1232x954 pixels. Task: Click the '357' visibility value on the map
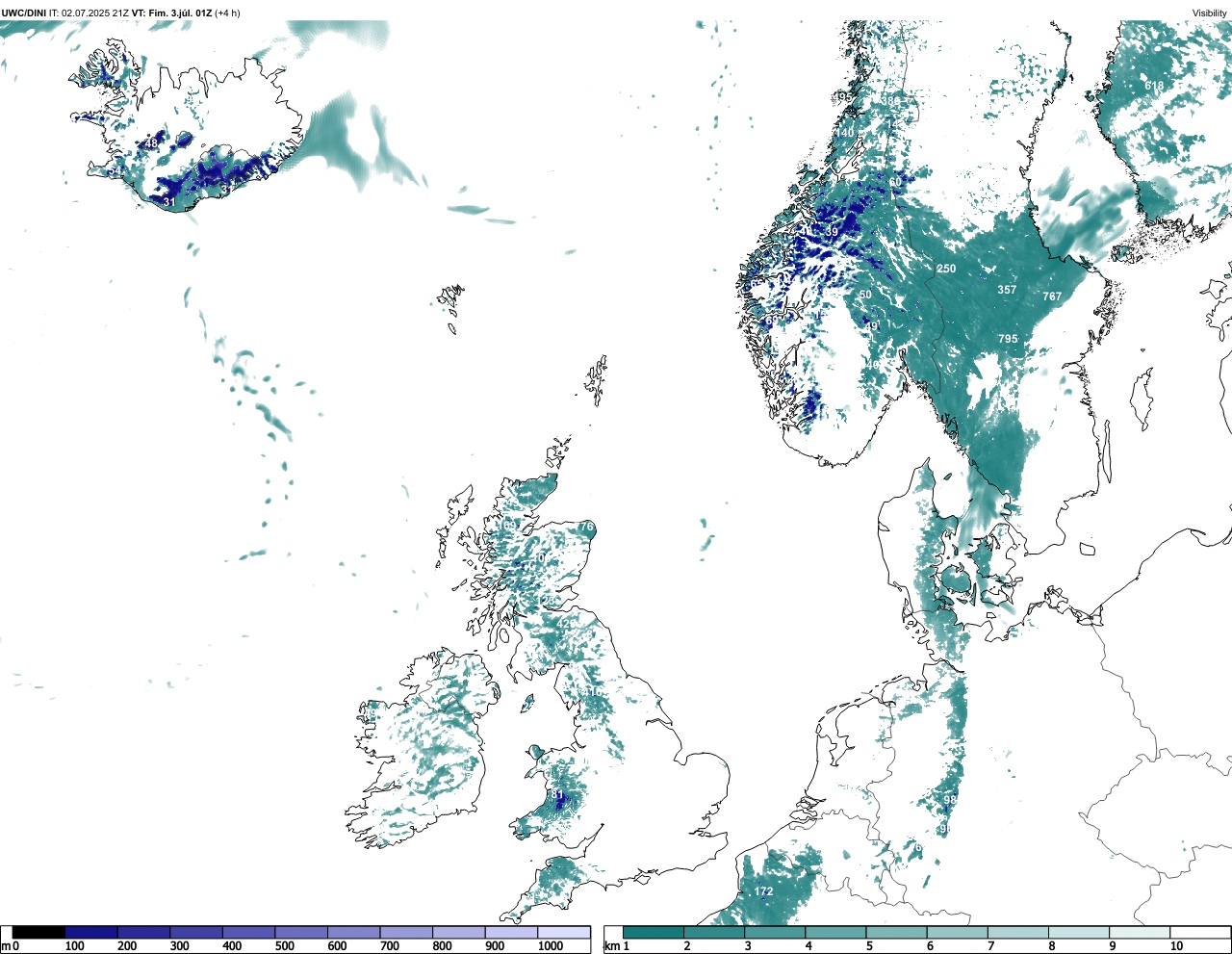[1007, 290]
